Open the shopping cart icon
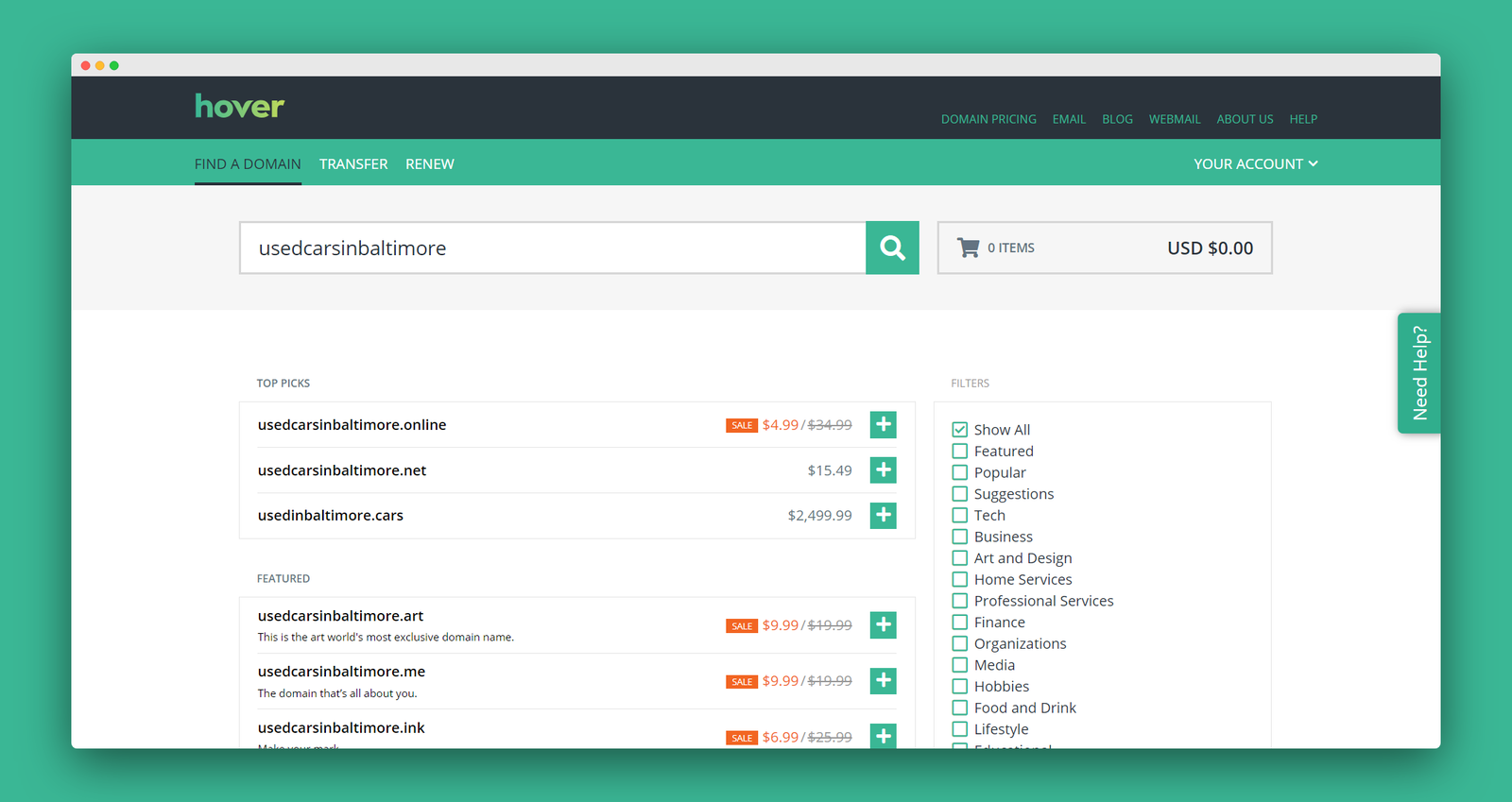The width and height of the screenshot is (1512, 802). [x=968, y=247]
